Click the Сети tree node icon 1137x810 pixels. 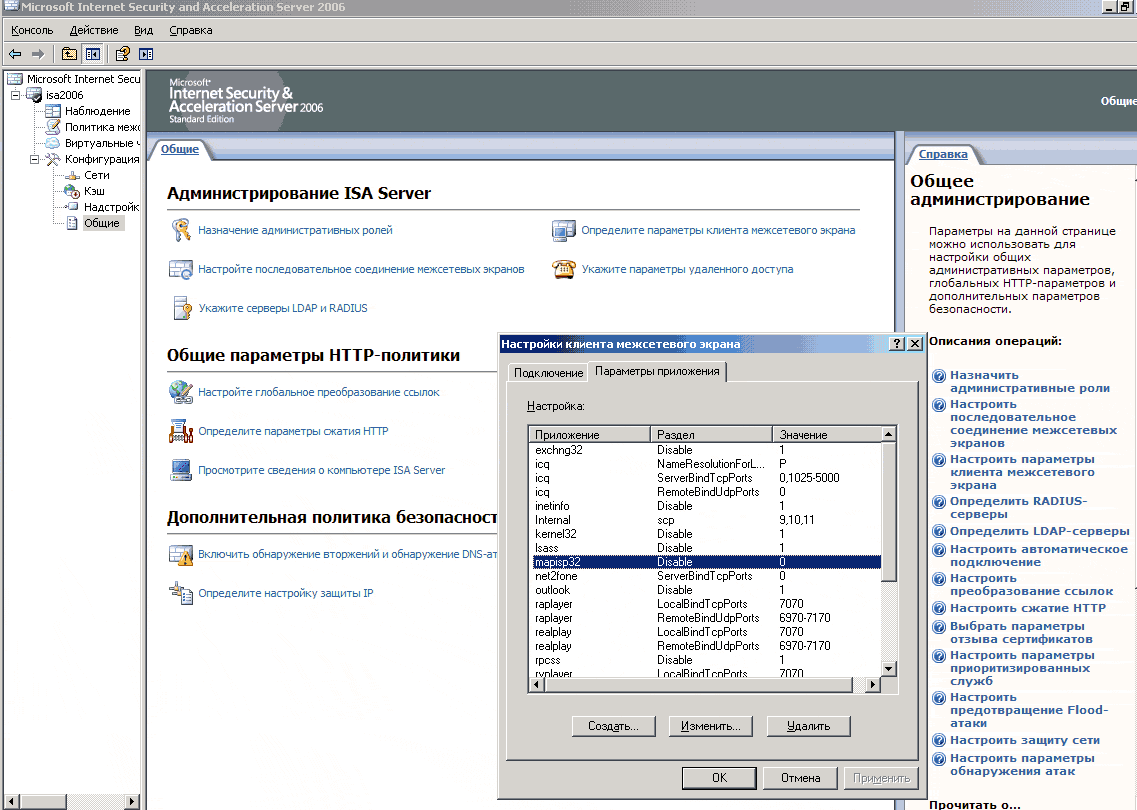(72, 175)
